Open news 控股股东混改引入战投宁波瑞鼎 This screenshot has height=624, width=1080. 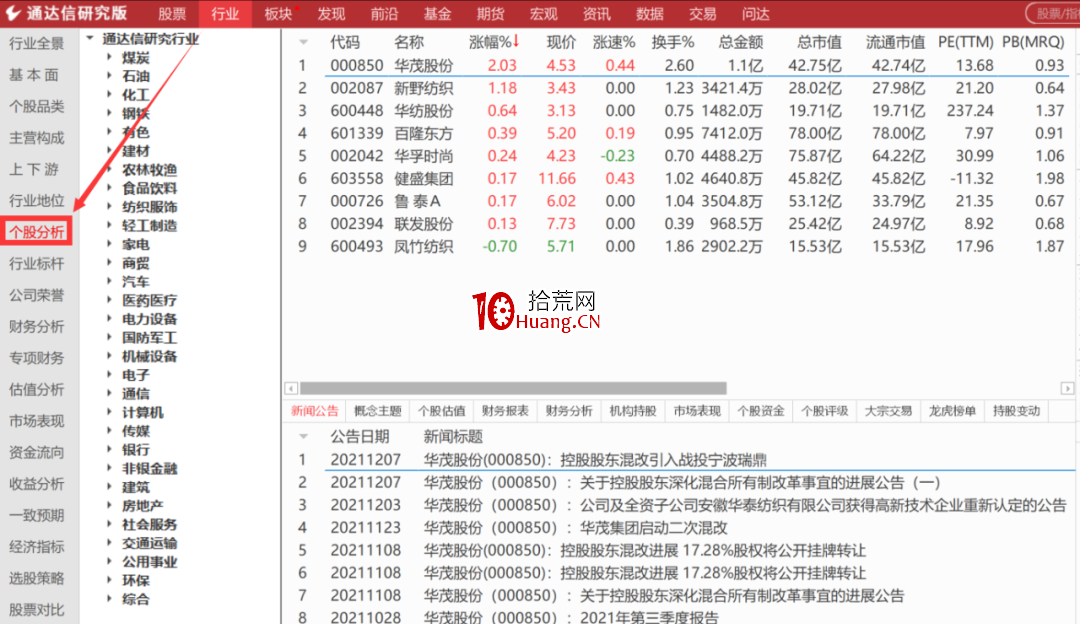[x=595, y=459]
